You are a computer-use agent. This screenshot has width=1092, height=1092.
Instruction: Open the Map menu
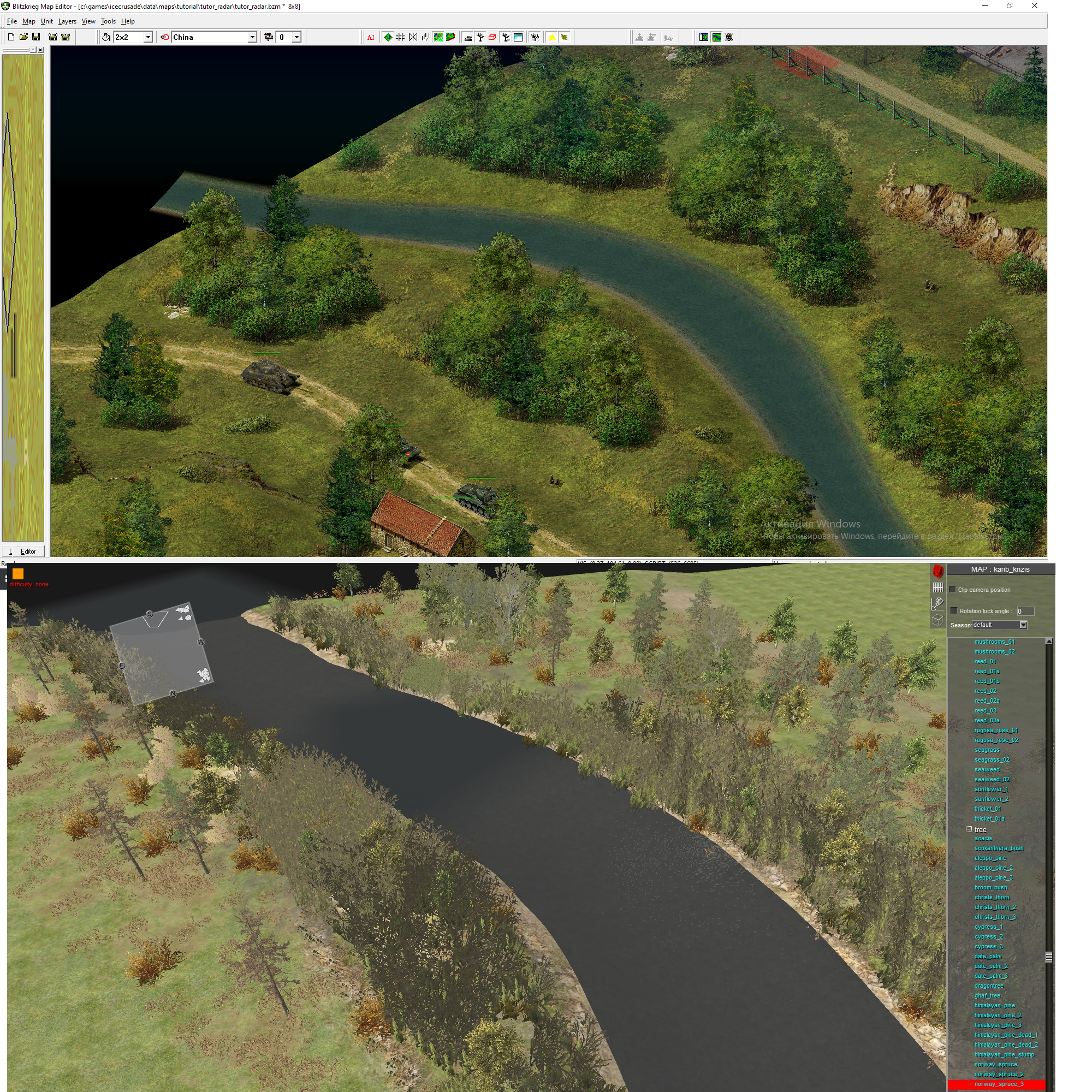[x=29, y=21]
